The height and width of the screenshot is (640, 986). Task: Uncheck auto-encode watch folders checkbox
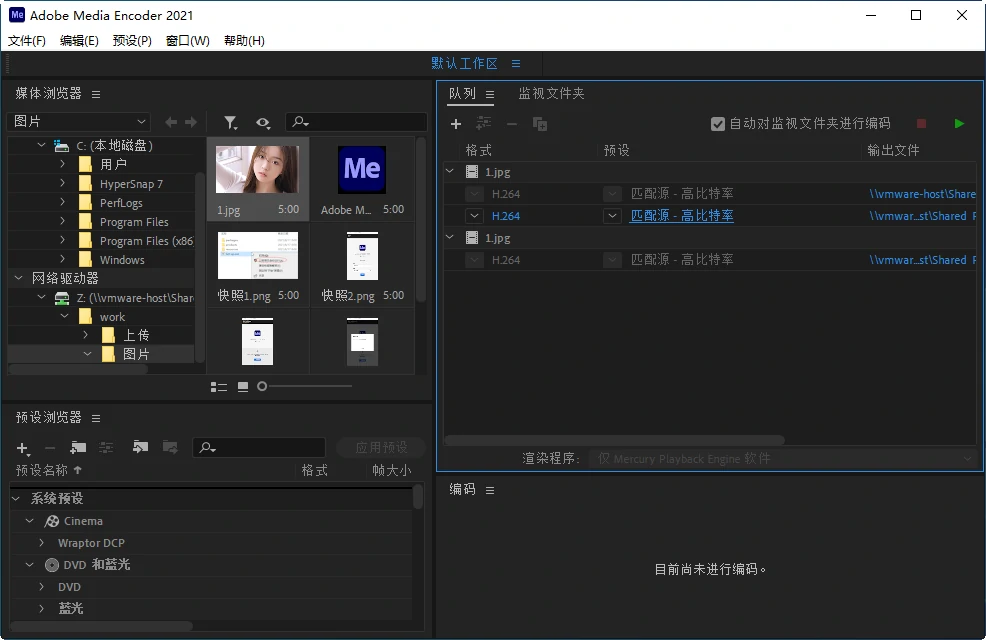[x=717, y=124]
